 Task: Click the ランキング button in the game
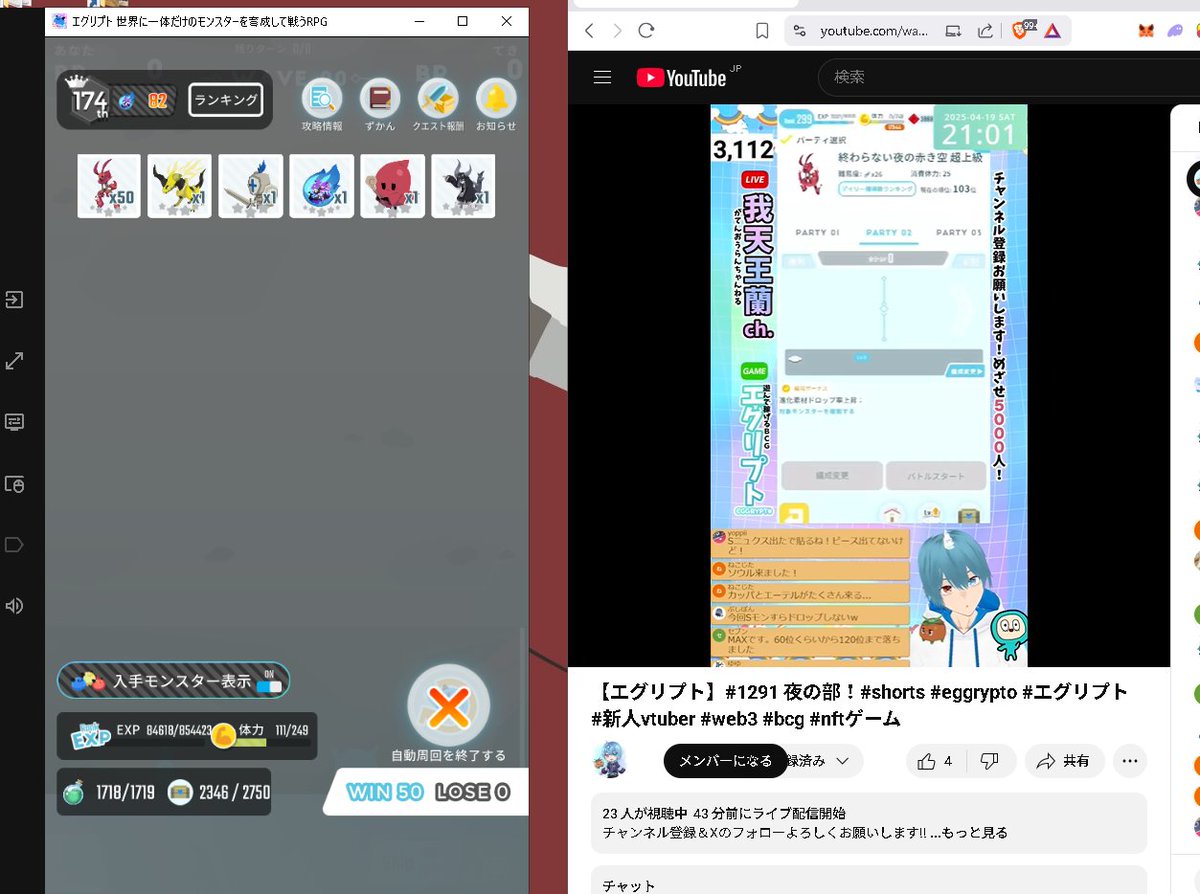point(226,100)
